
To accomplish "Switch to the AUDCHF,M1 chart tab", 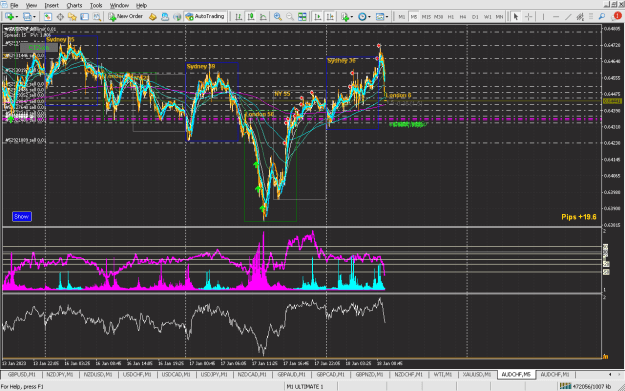I will (555, 375).
